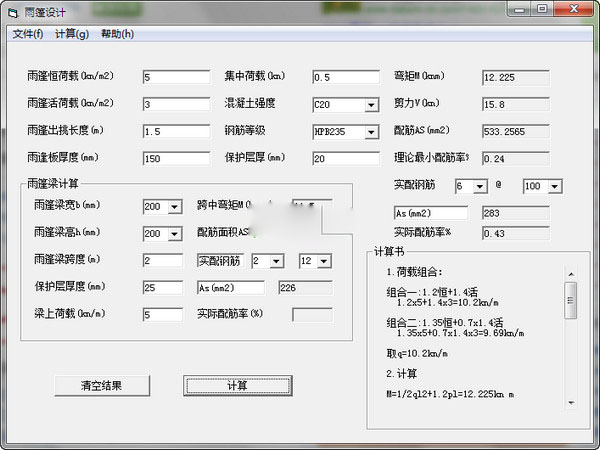Expand the 混凝土强度 C20 dropdown

pyautogui.click(x=371, y=105)
